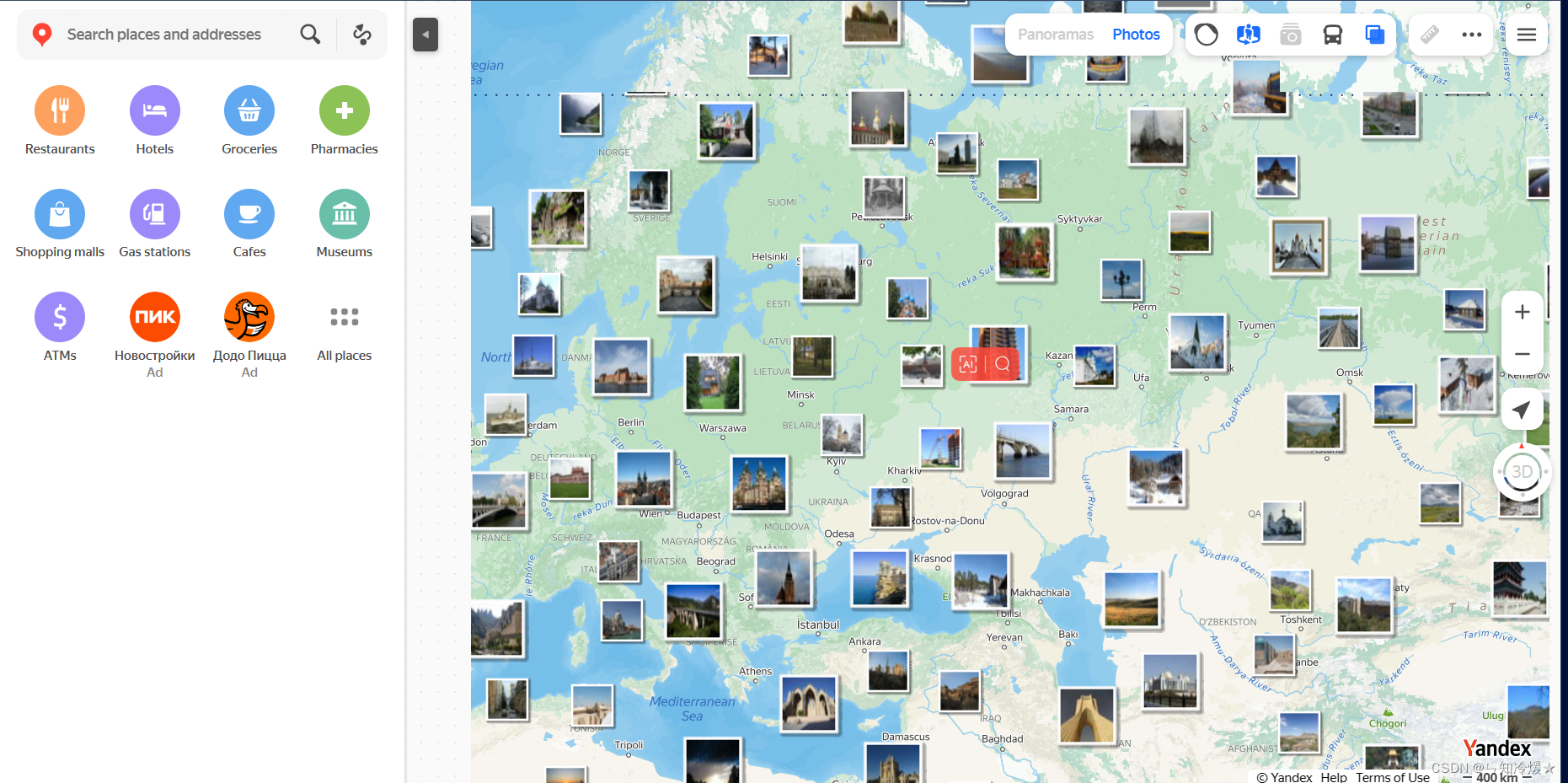Click the Berlin city label
Viewport: 1568px width, 783px height.
coord(631,422)
